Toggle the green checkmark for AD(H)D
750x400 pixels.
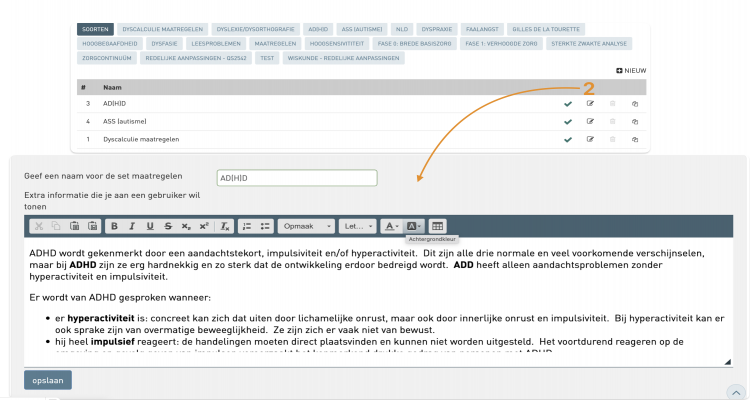click(568, 103)
